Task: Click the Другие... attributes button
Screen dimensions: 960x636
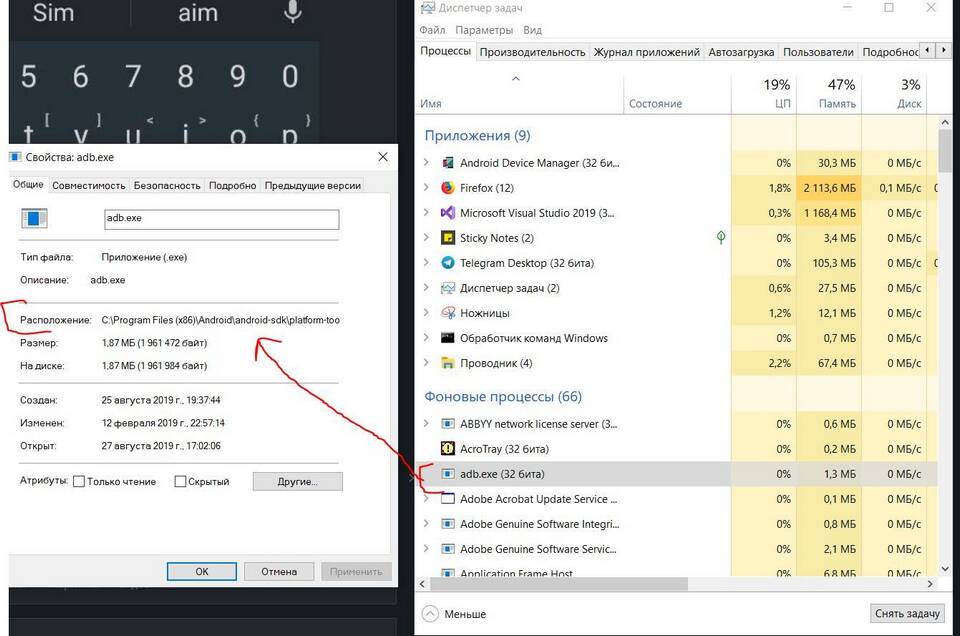Action: (x=298, y=482)
